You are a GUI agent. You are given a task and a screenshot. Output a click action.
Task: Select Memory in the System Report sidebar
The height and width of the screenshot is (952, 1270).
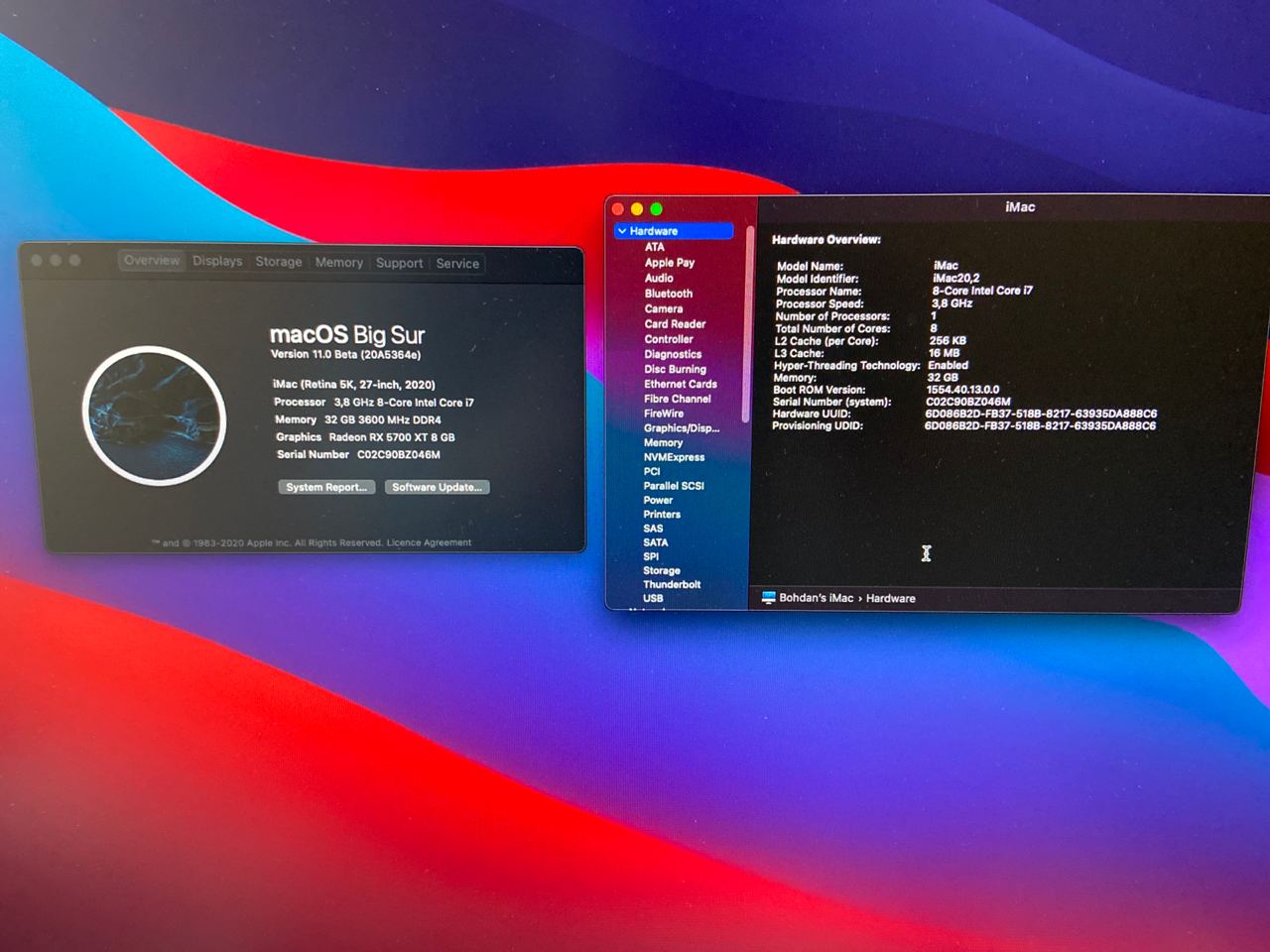(x=663, y=443)
